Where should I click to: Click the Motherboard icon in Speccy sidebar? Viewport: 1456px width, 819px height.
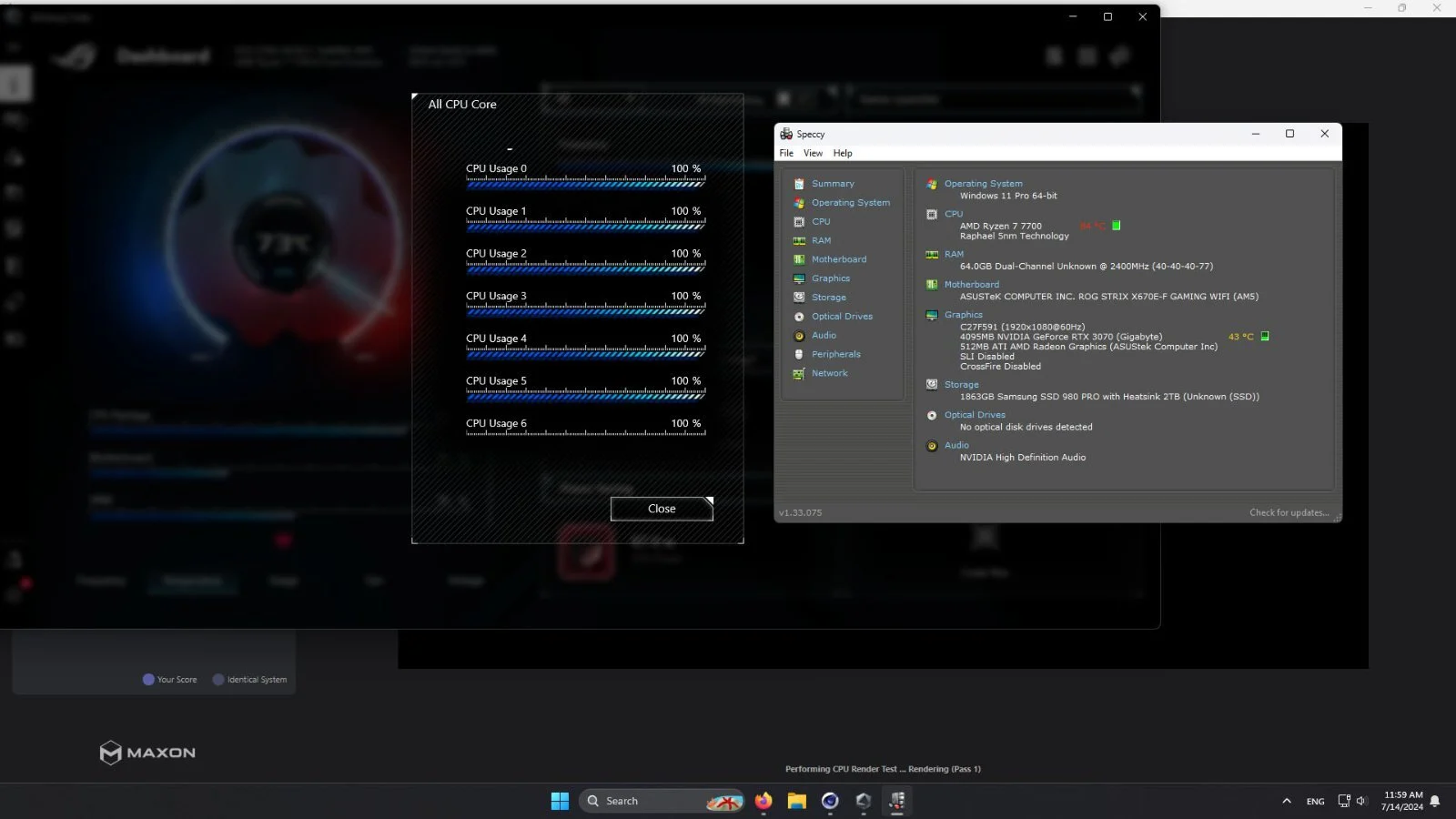click(x=799, y=259)
